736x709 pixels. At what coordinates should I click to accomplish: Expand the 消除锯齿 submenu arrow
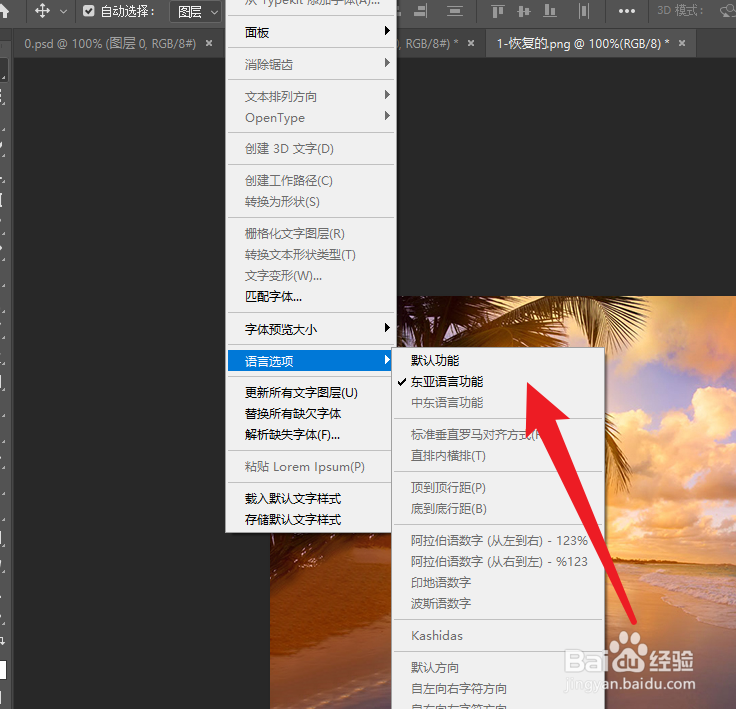[x=387, y=63]
